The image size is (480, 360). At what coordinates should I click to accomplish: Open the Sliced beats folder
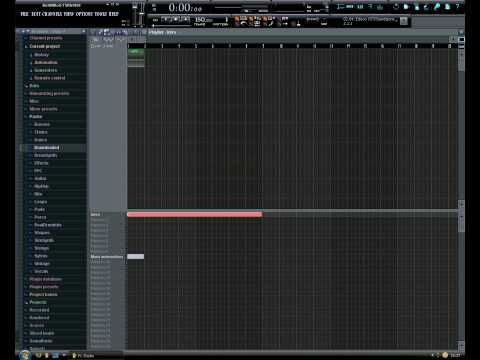(42, 333)
